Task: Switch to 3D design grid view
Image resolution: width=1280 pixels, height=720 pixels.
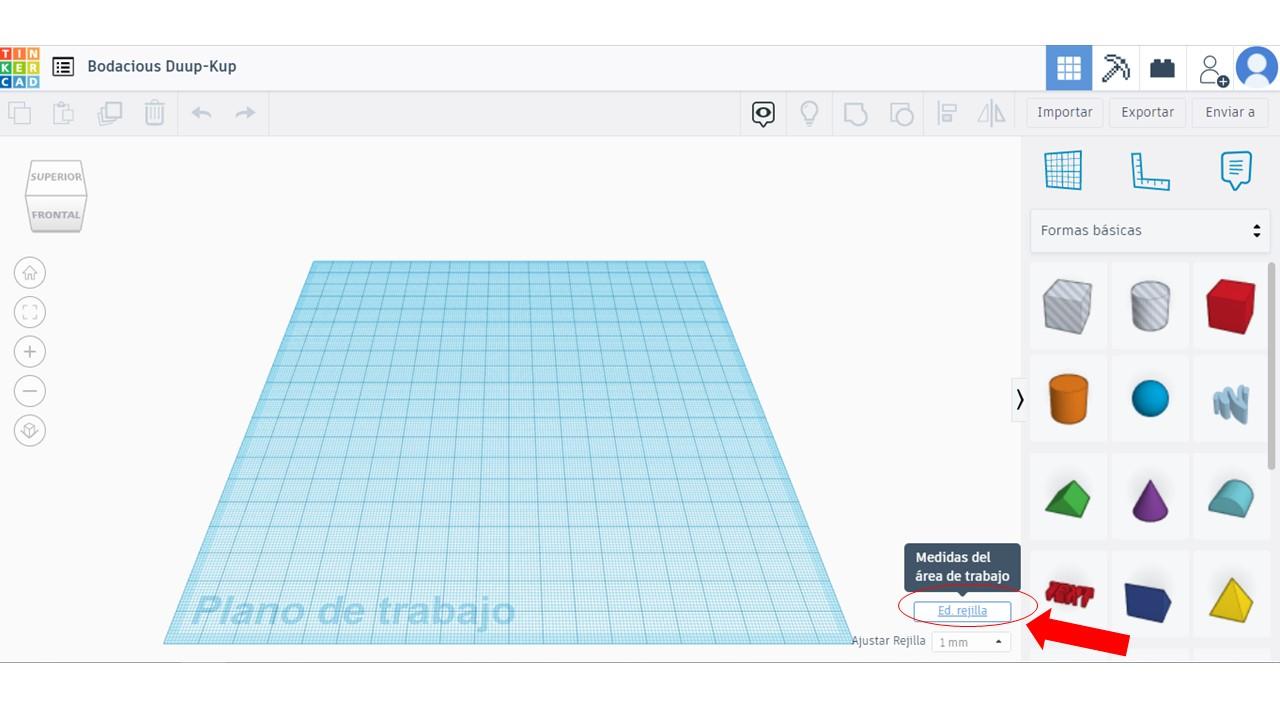Action: [1069, 68]
